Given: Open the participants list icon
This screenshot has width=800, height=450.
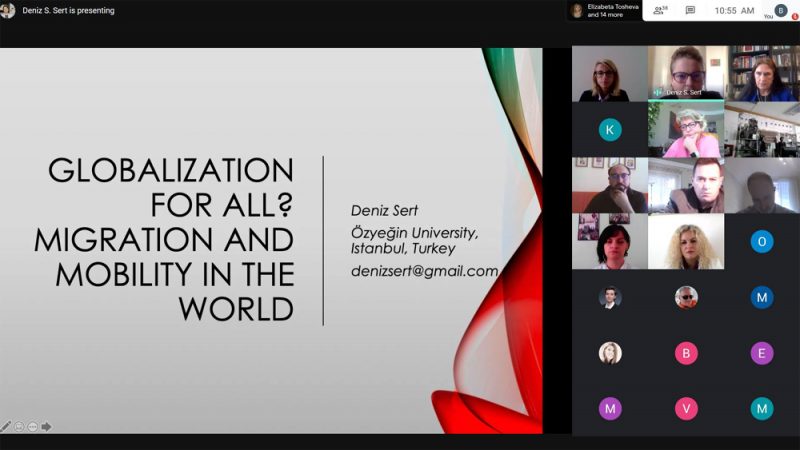Looking at the screenshot, I should pos(660,10).
